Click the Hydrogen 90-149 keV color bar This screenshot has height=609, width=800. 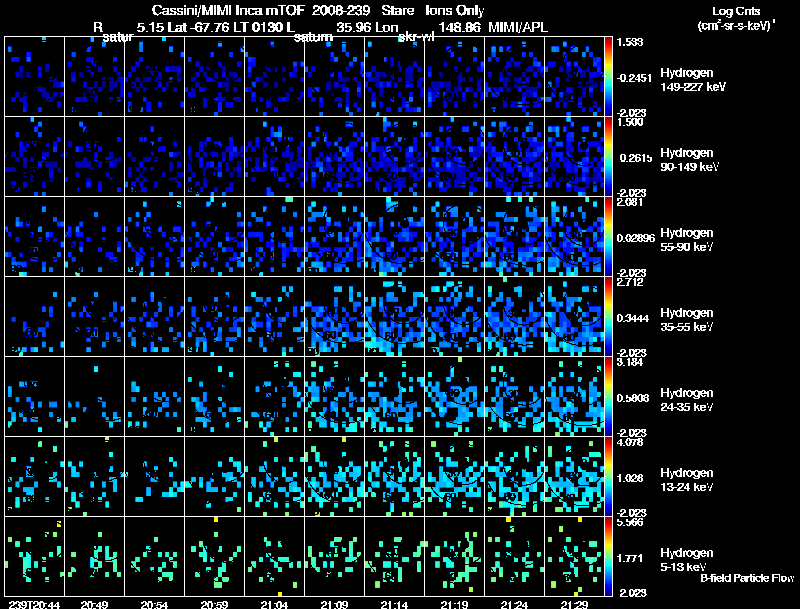(608, 157)
